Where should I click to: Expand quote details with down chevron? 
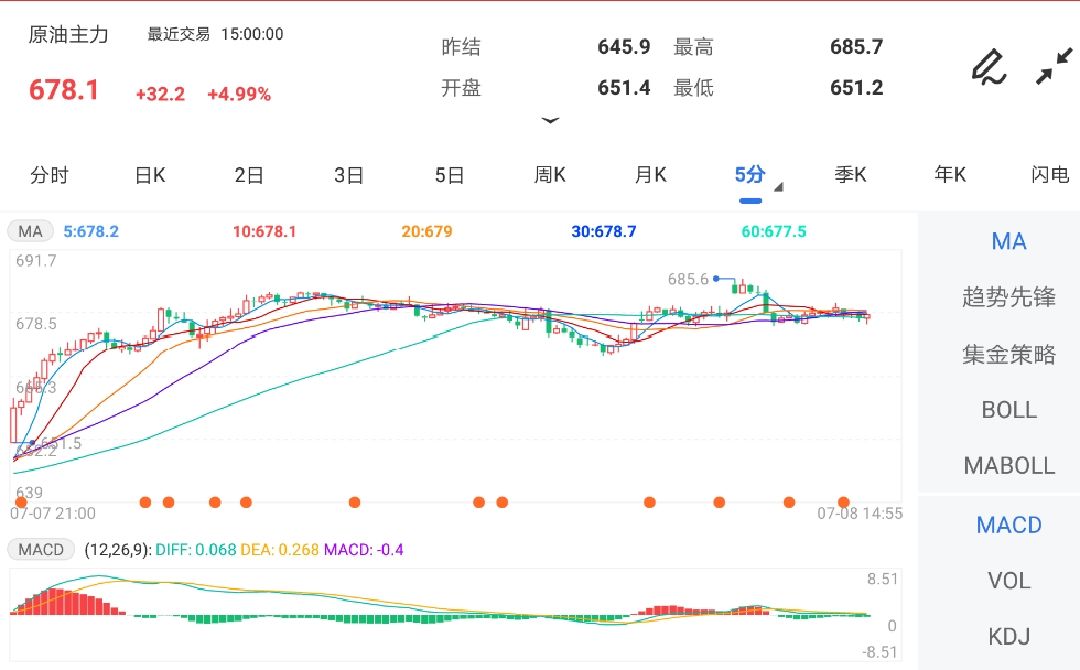[x=549, y=120]
